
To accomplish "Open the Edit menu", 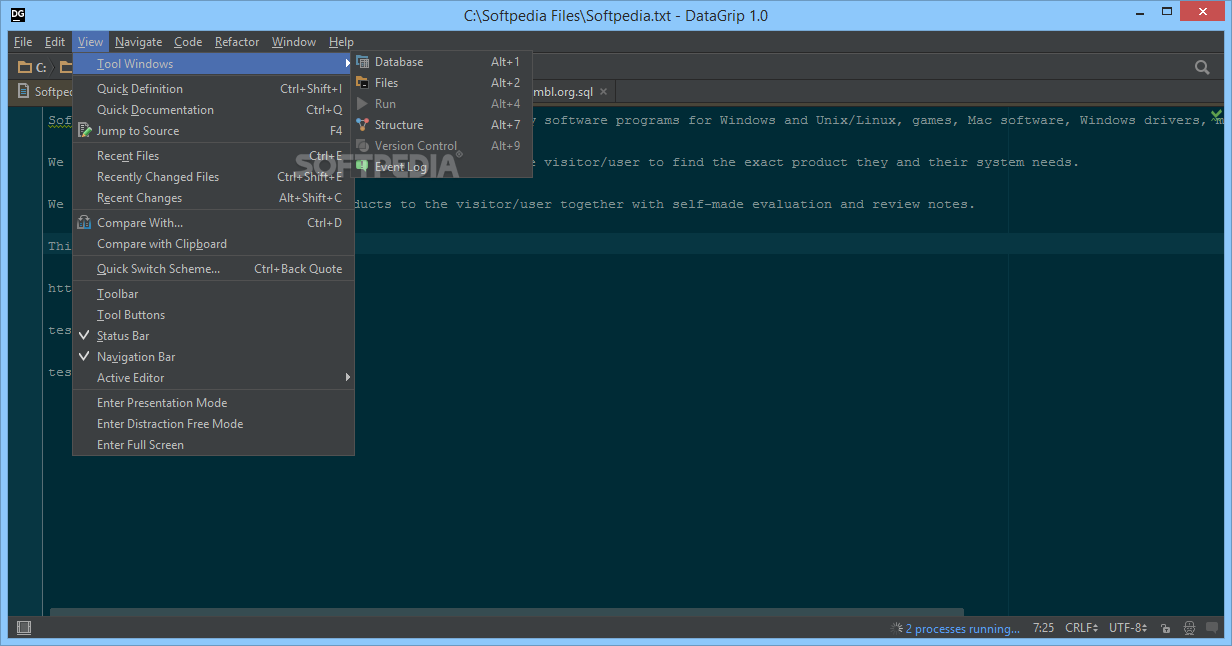I will (x=55, y=42).
